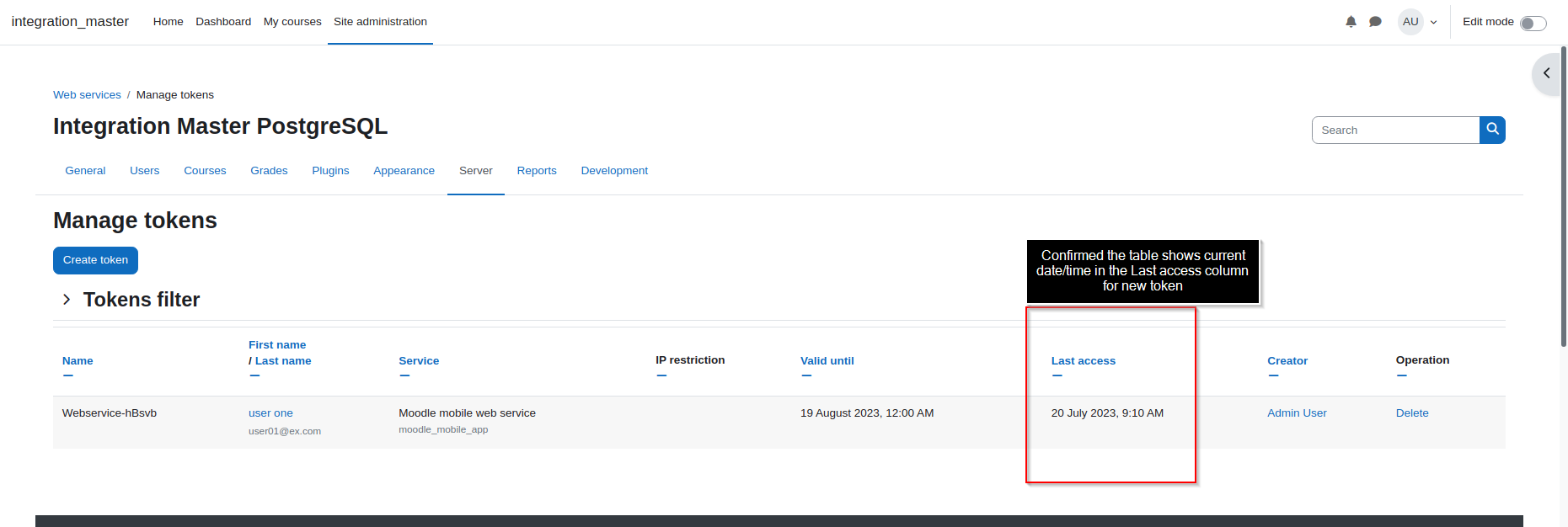This screenshot has height=527, width=1568.
Task: Switch to the Plugins tab
Action: coord(330,171)
